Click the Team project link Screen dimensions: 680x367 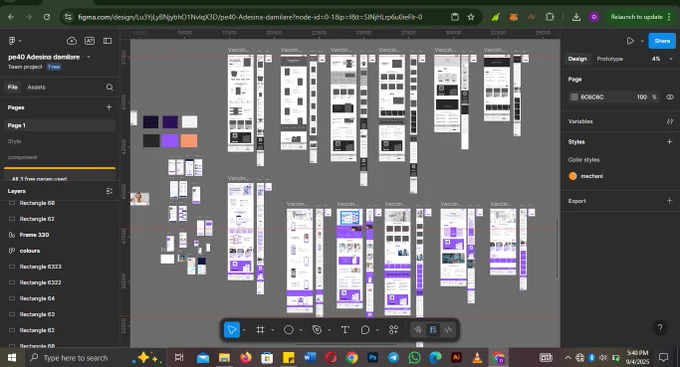pos(25,67)
